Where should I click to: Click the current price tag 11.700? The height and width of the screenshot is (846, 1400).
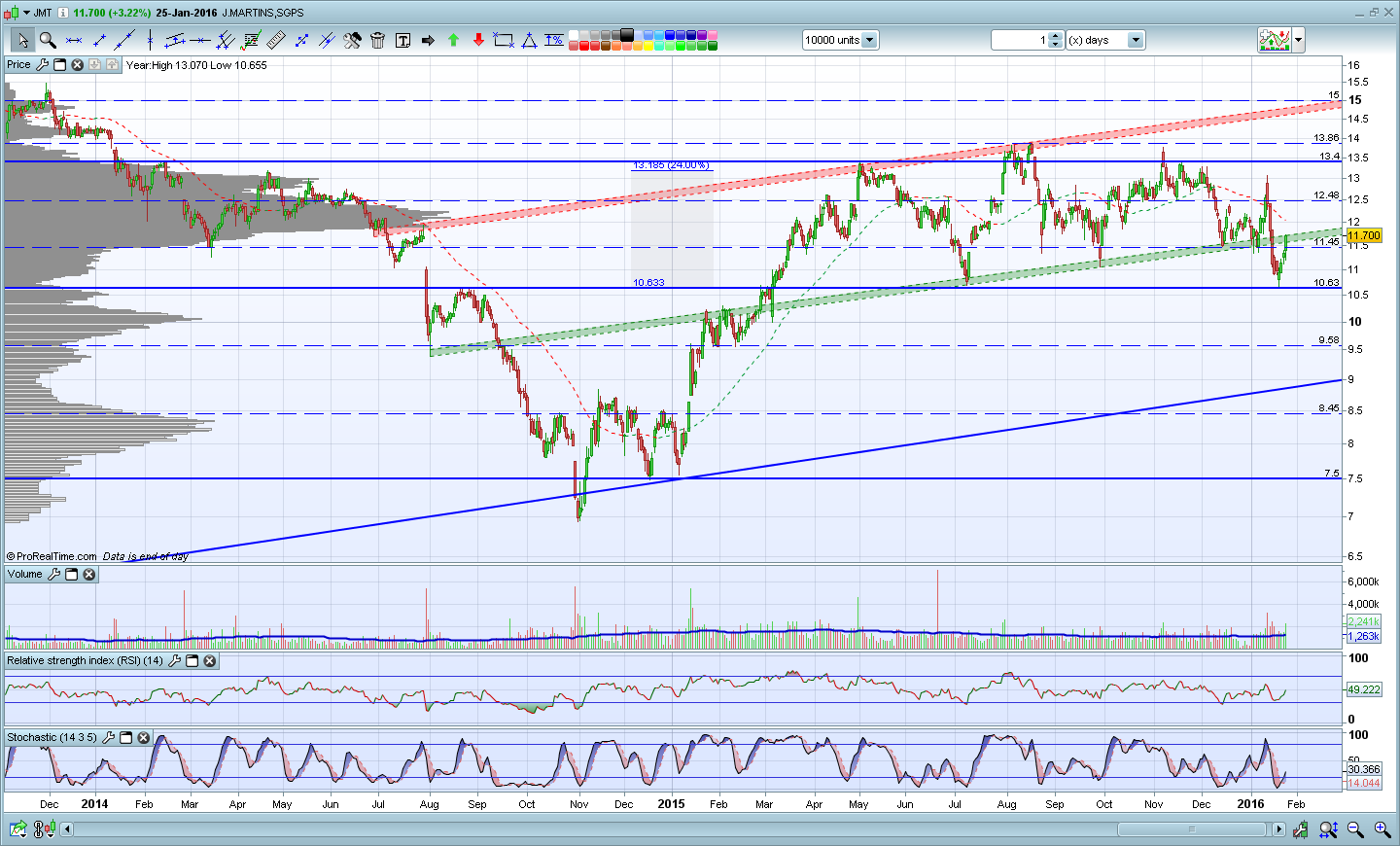click(x=1364, y=235)
